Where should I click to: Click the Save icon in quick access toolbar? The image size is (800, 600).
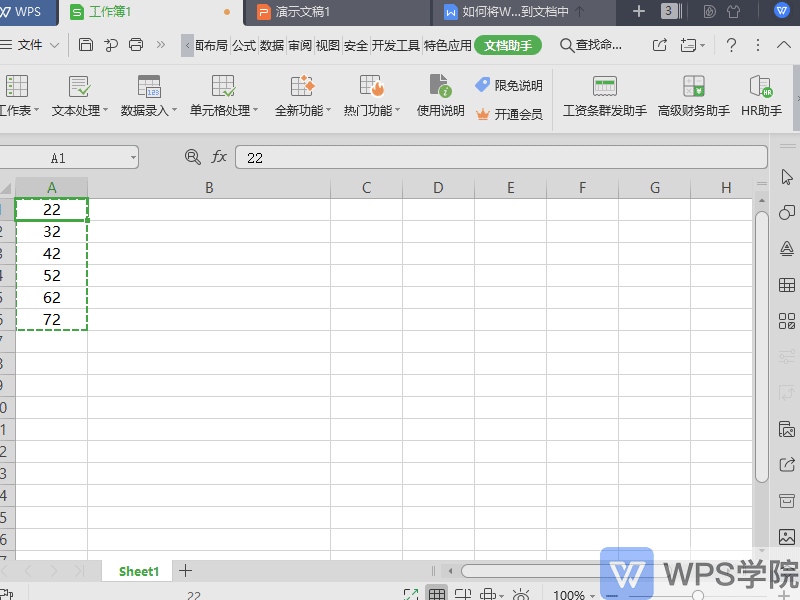(86, 44)
